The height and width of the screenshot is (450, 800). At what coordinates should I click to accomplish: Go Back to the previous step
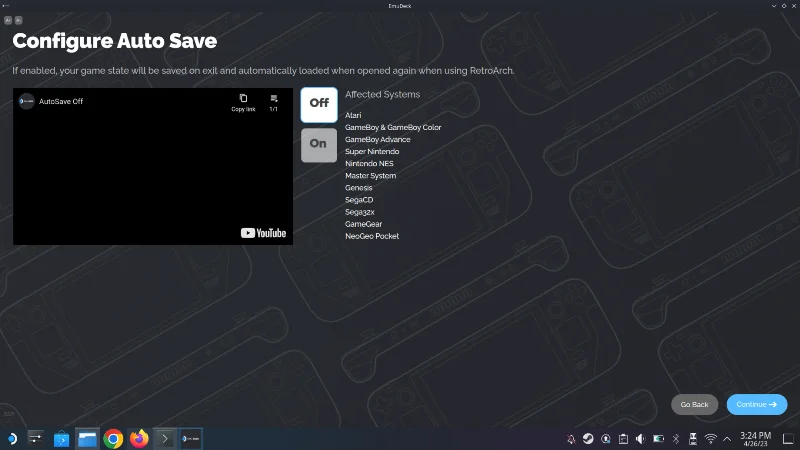click(694, 404)
